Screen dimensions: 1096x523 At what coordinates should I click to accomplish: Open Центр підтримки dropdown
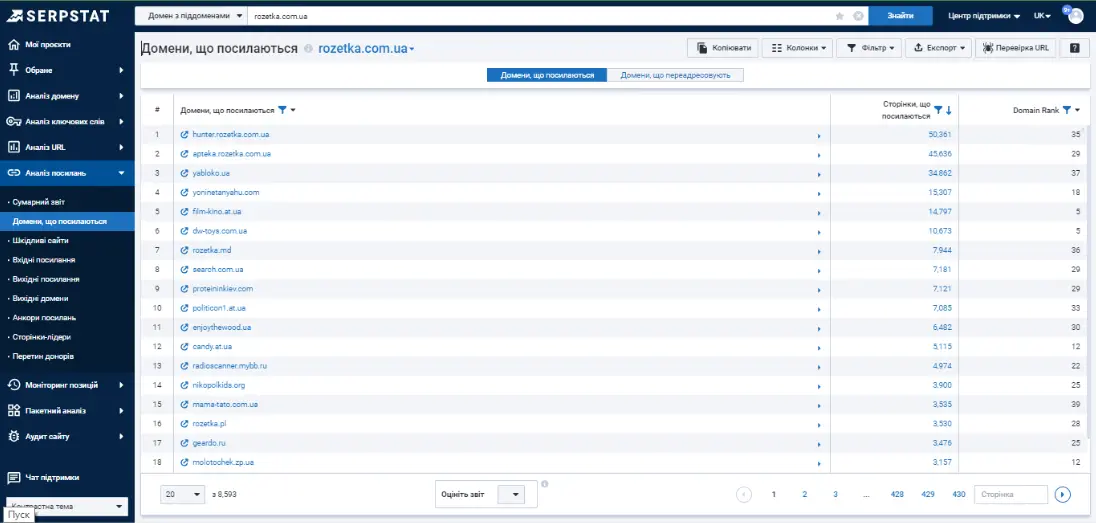(x=983, y=16)
